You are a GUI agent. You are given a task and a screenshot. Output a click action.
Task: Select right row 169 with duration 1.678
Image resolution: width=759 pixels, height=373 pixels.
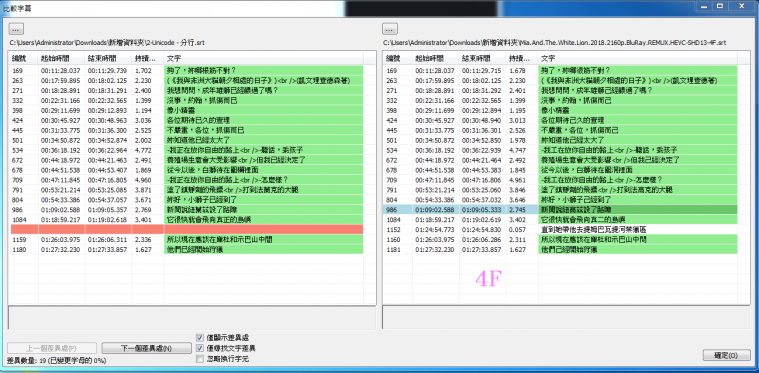[561, 70]
